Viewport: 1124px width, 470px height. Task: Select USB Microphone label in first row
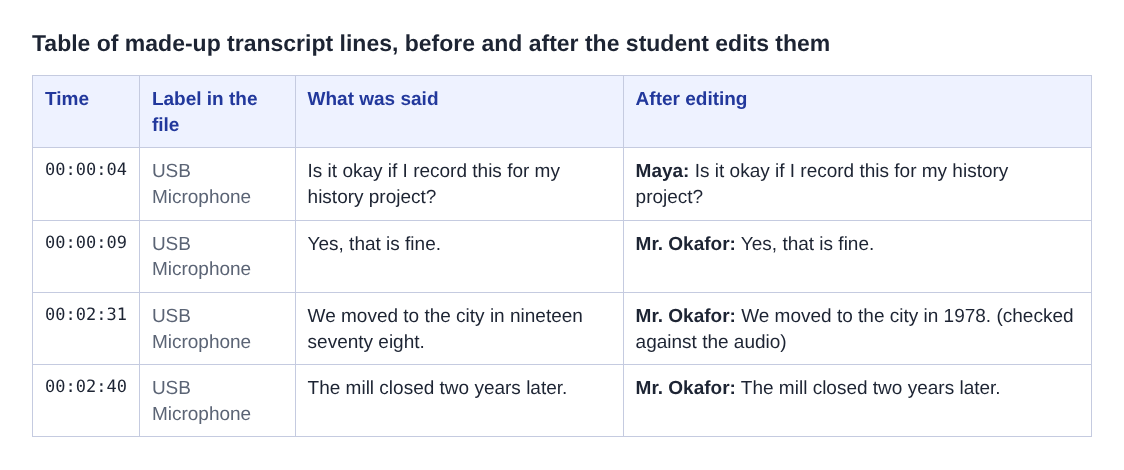(x=201, y=184)
